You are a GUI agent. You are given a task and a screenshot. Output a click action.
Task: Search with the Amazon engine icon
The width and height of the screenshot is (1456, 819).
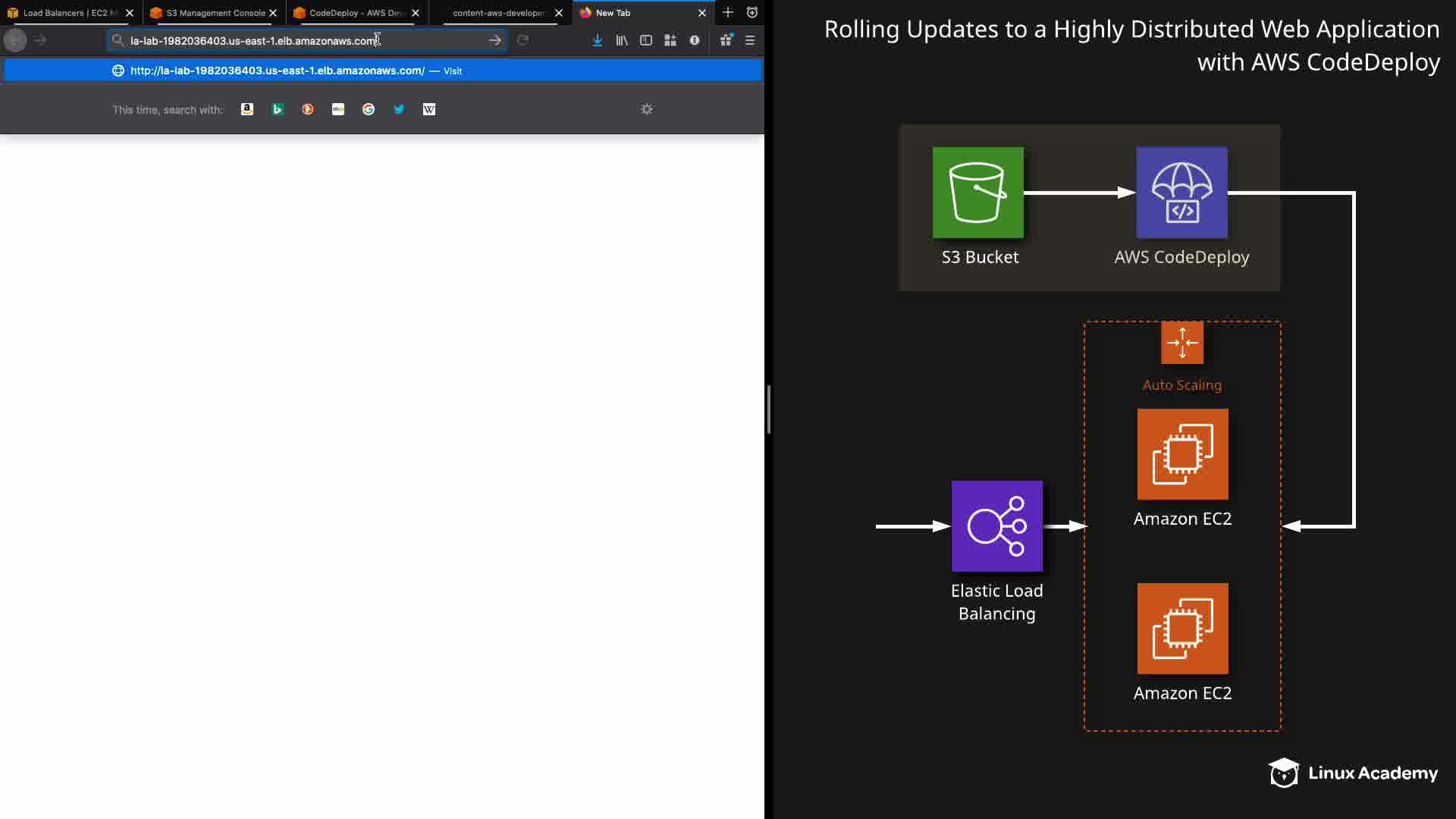247,109
